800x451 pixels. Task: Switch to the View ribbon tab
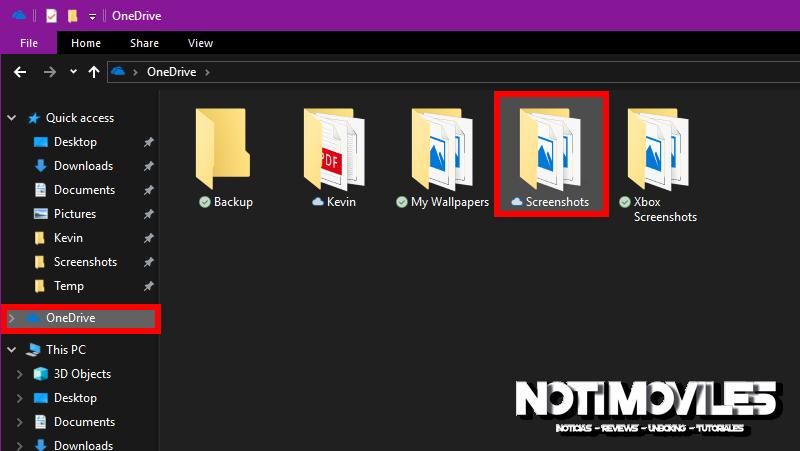click(200, 43)
